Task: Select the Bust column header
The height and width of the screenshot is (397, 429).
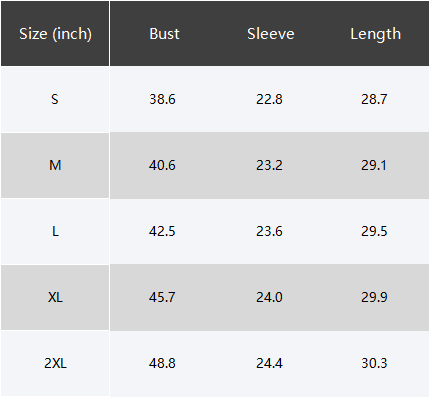Action: click(x=164, y=34)
